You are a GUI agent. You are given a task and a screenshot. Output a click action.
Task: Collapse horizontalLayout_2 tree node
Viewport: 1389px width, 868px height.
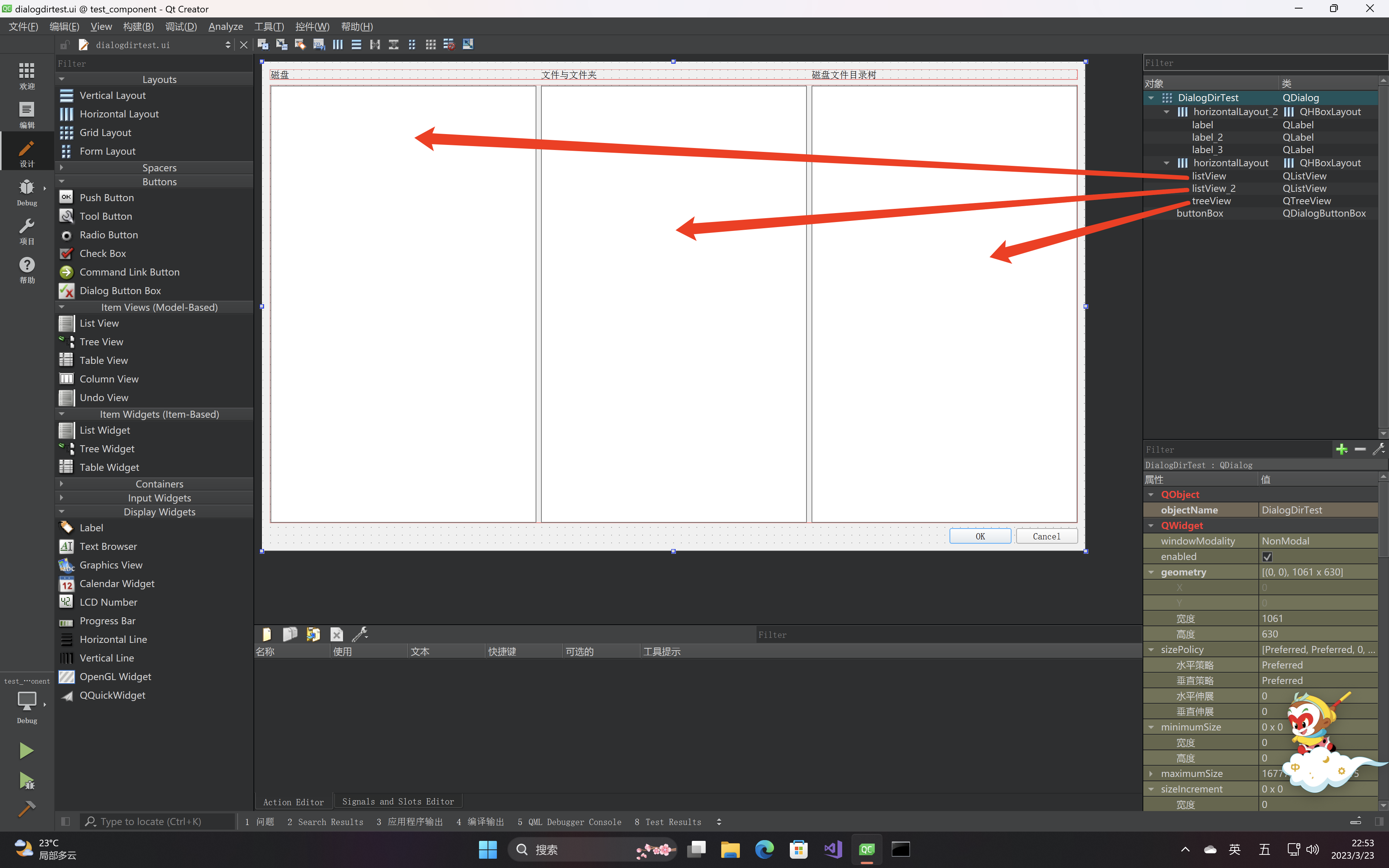(1166, 112)
